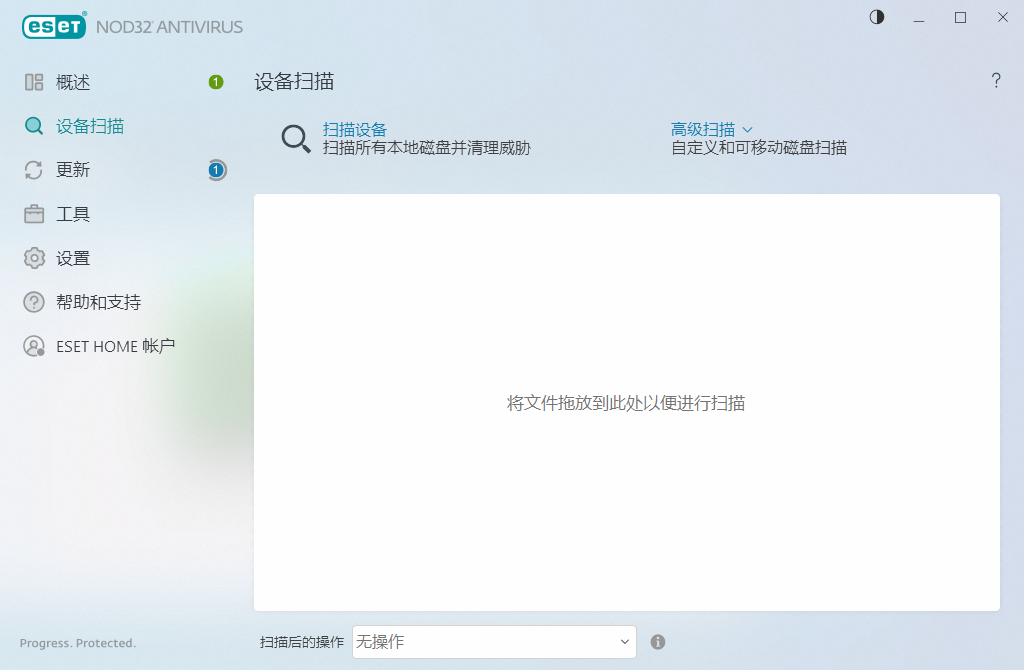Go to the 更新 section
The width and height of the screenshot is (1024, 670).
coord(72,170)
